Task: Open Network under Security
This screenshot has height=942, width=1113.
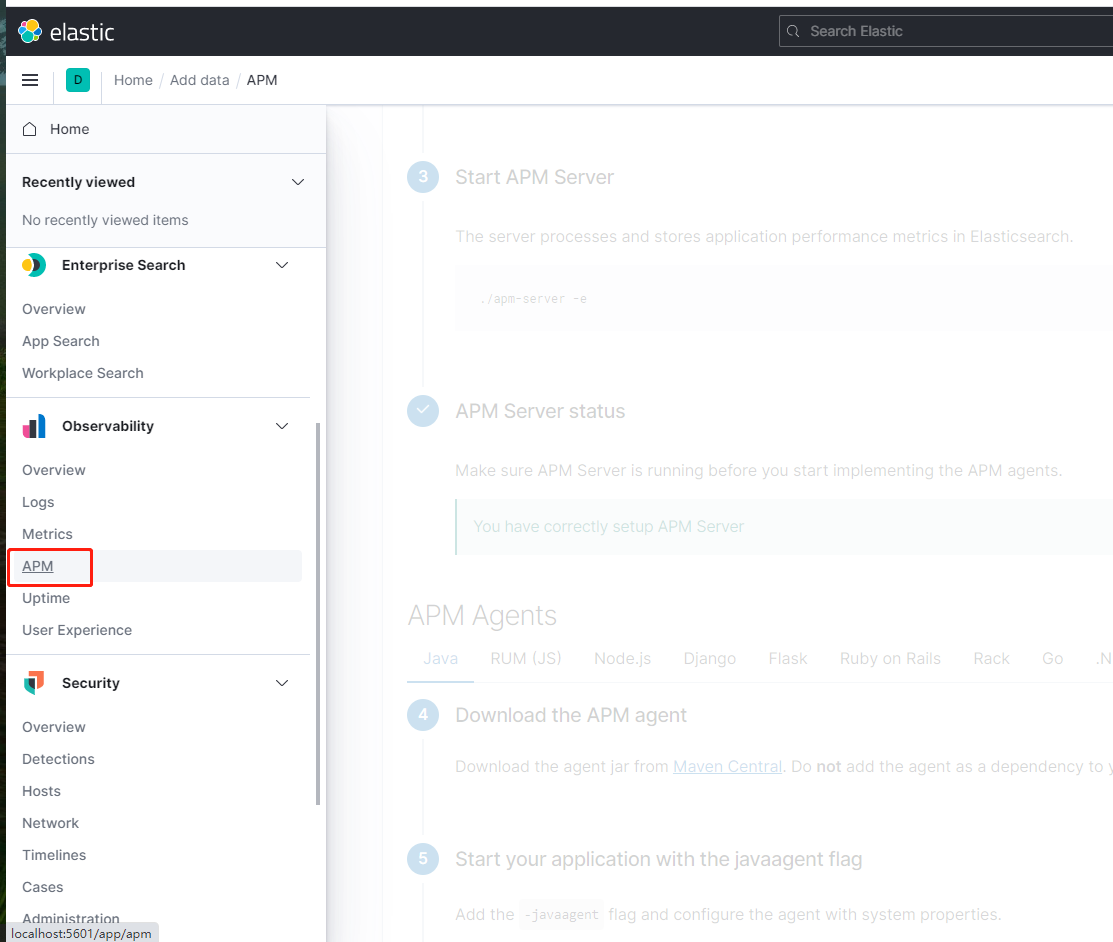Action: click(x=50, y=823)
